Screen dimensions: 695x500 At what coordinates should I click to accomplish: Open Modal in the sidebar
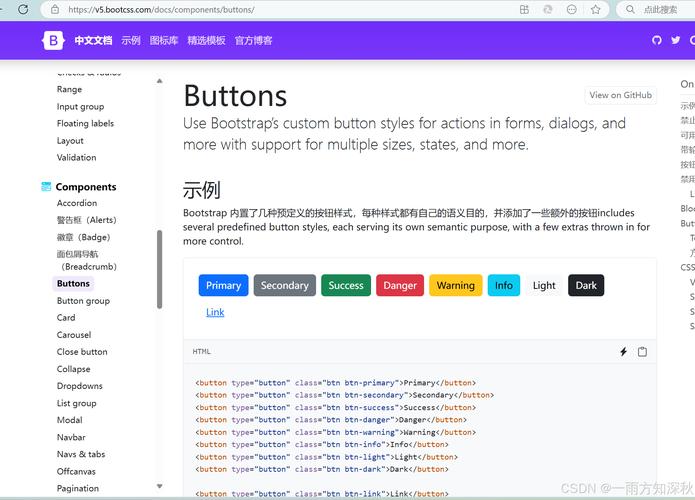pos(70,420)
